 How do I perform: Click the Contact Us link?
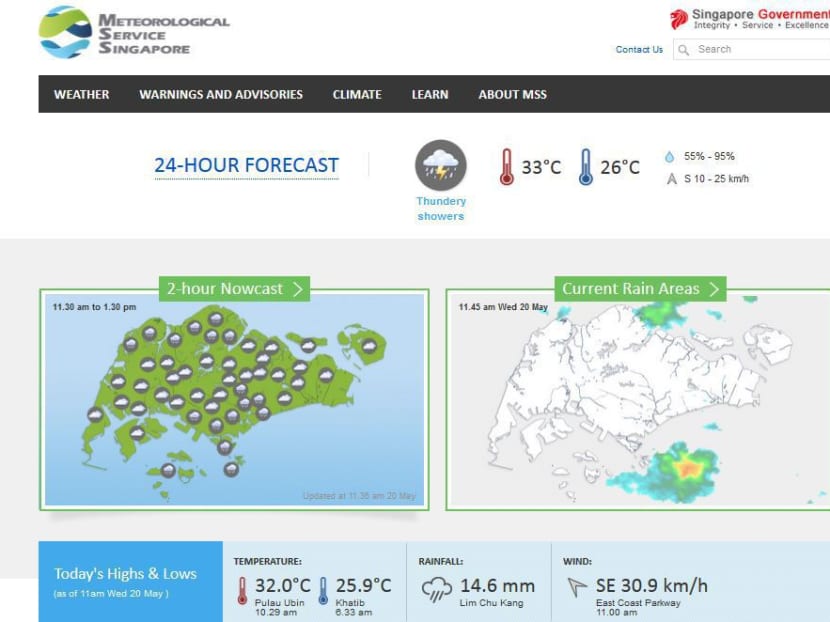tap(638, 49)
